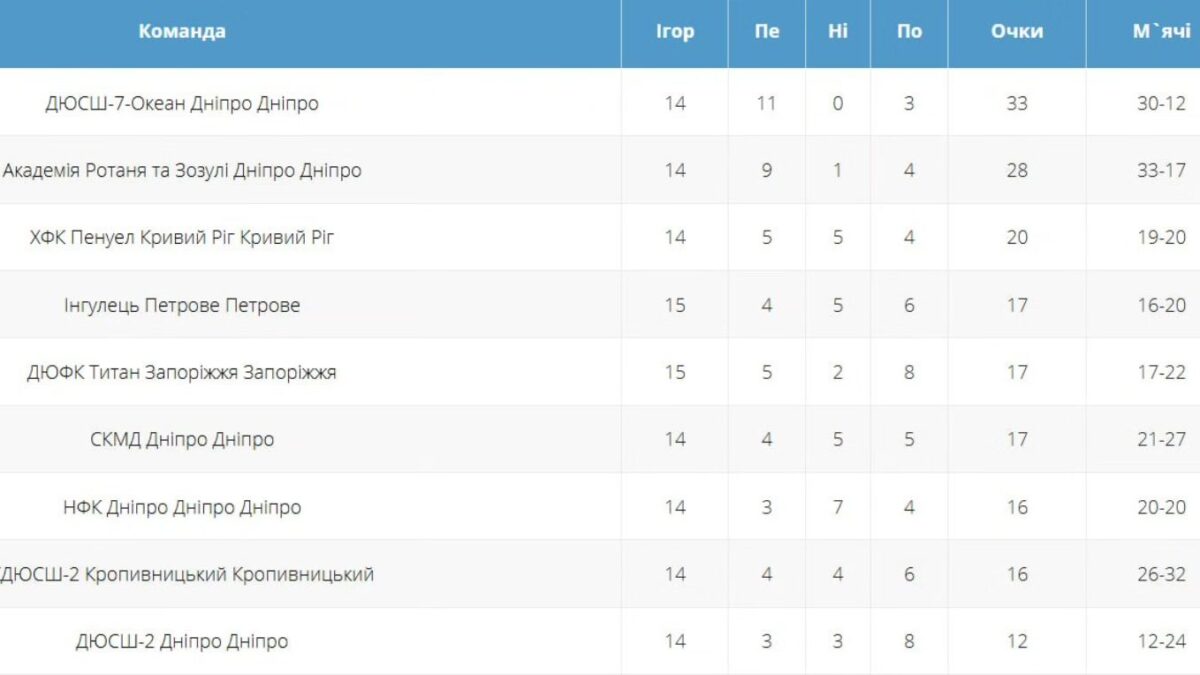Click the 26-32 goals cell

point(1161,574)
